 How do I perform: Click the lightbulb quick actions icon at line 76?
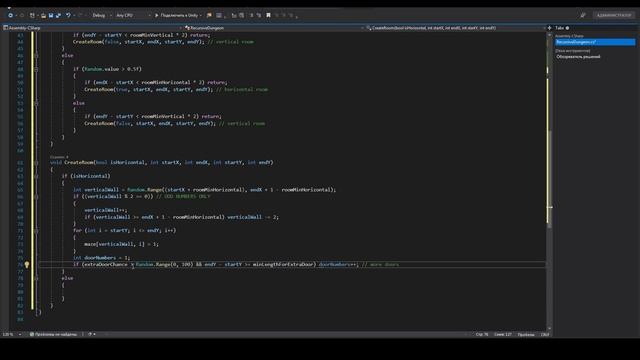27,264
